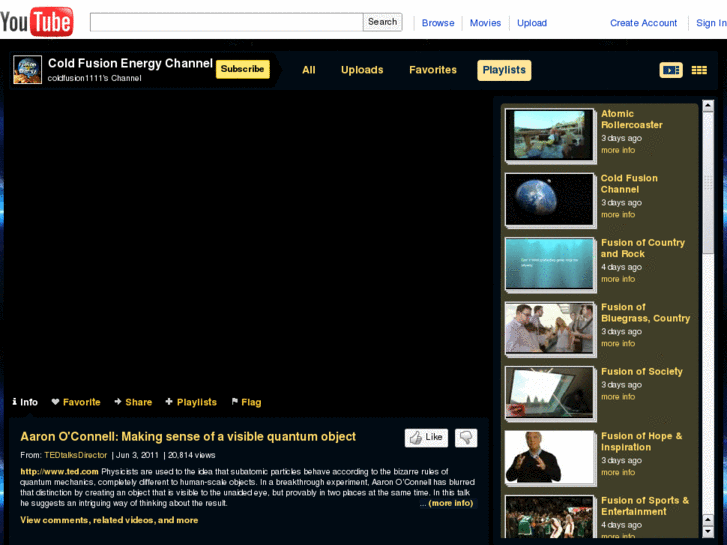
Task: Open the Upload link
Action: coord(532,23)
